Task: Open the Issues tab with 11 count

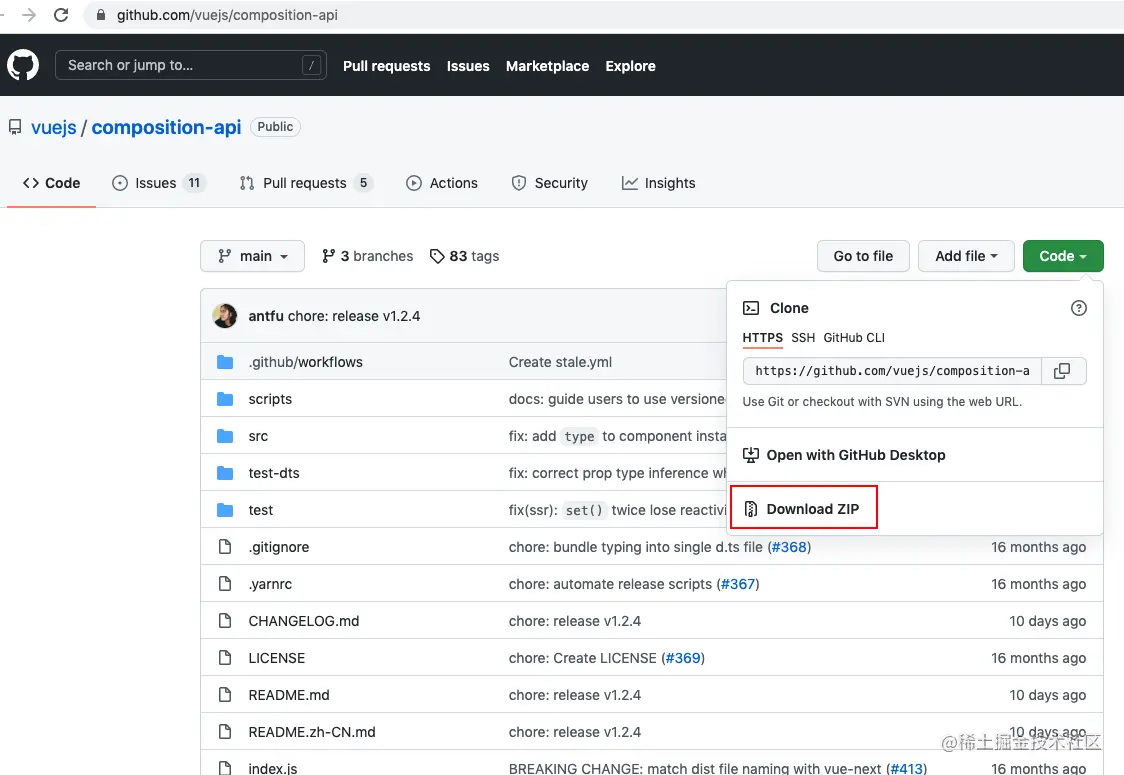Action: (158, 183)
